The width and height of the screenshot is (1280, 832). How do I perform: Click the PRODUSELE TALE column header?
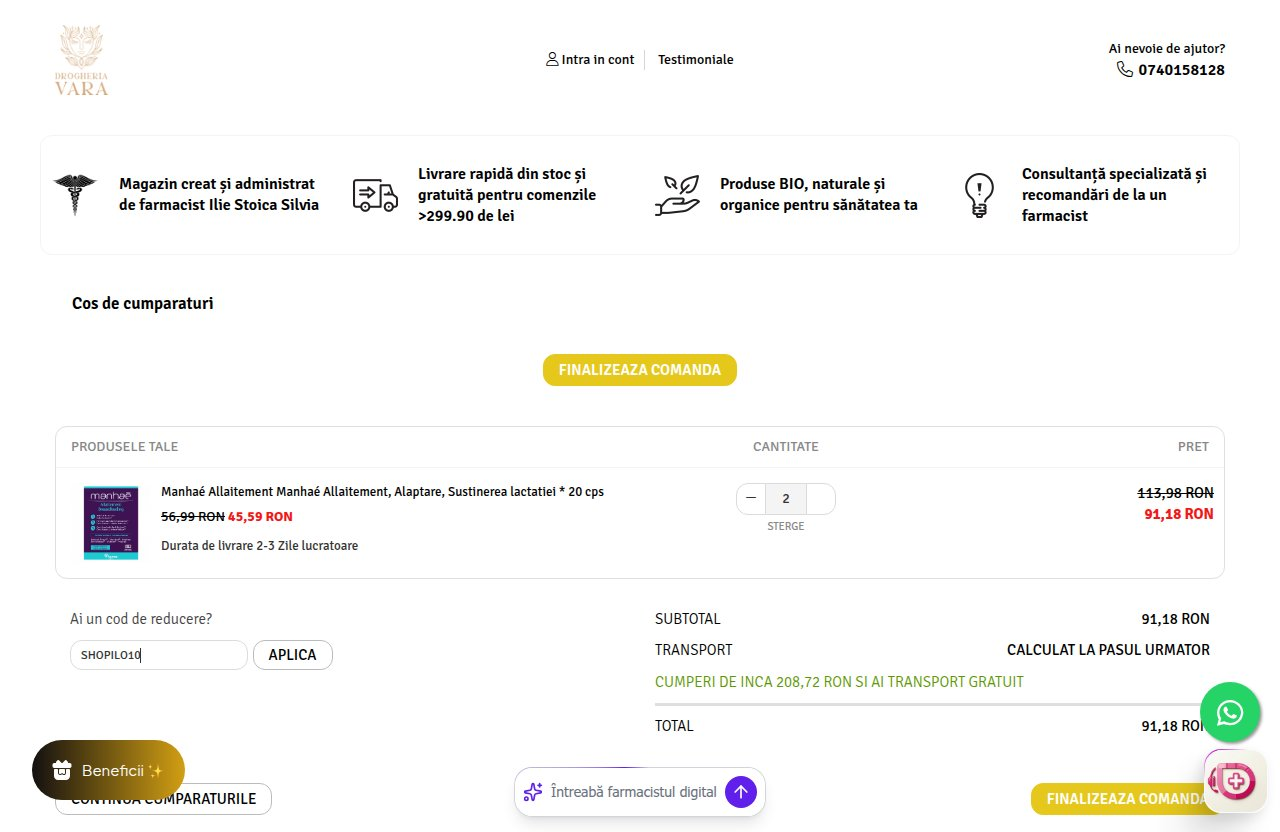[125, 447]
